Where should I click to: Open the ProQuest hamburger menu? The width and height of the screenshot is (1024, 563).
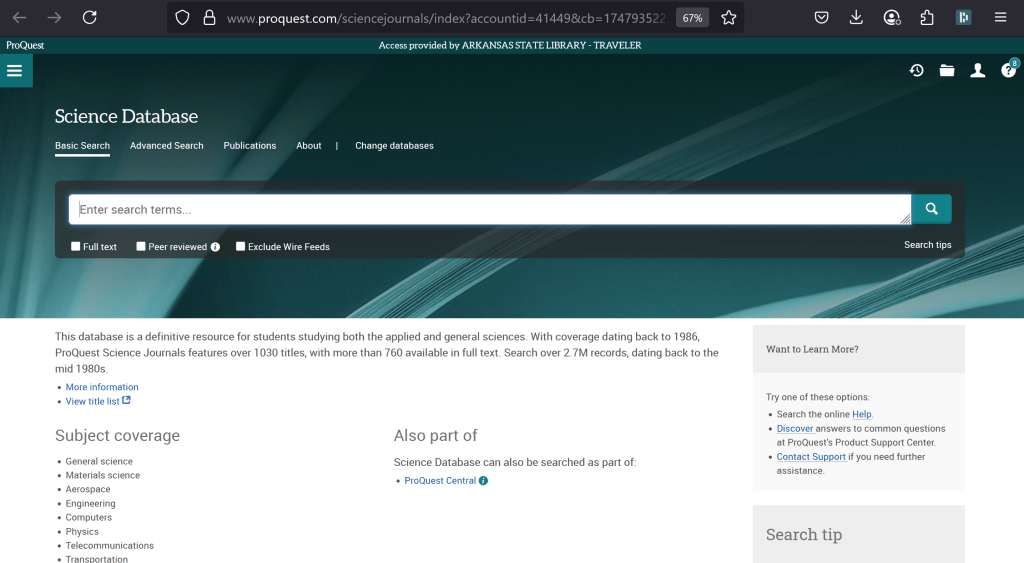pyautogui.click(x=14, y=70)
